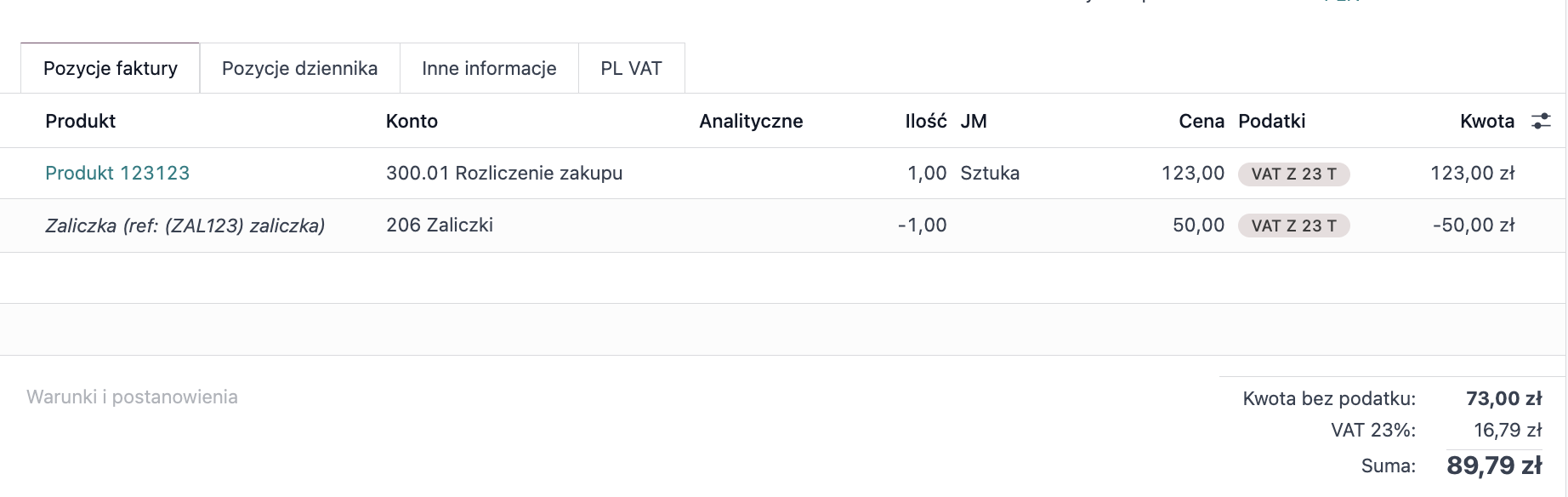The image size is (1568, 497).
Task: Edit the price 123,00 cell
Action: 1193,173
